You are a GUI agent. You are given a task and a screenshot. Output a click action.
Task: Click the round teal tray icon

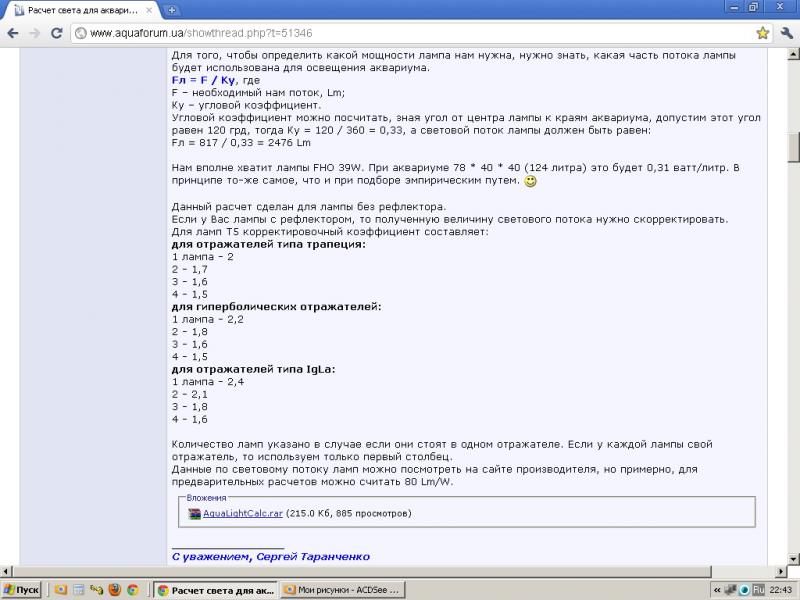(744, 590)
